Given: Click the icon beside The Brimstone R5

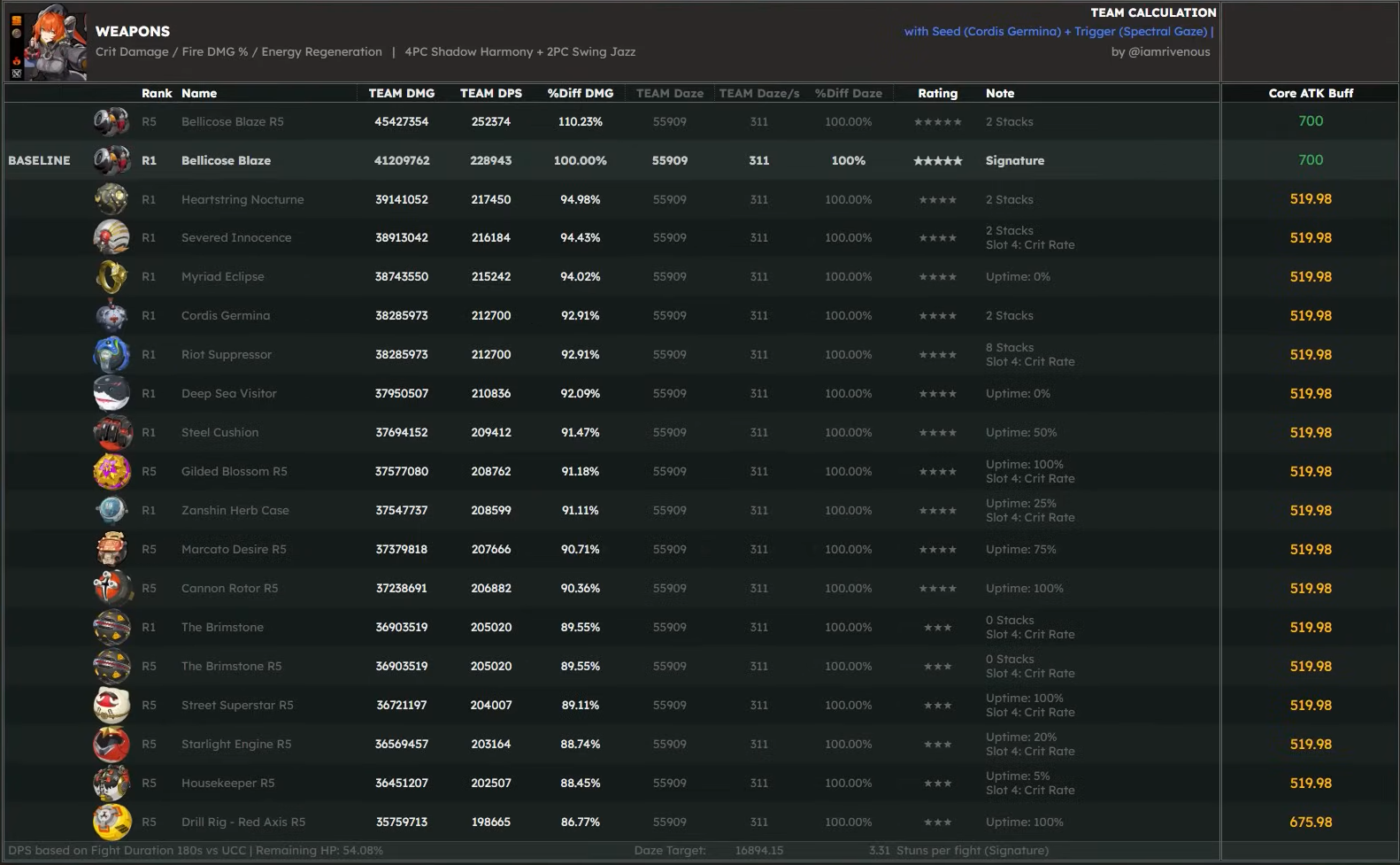Looking at the screenshot, I should point(112,666).
